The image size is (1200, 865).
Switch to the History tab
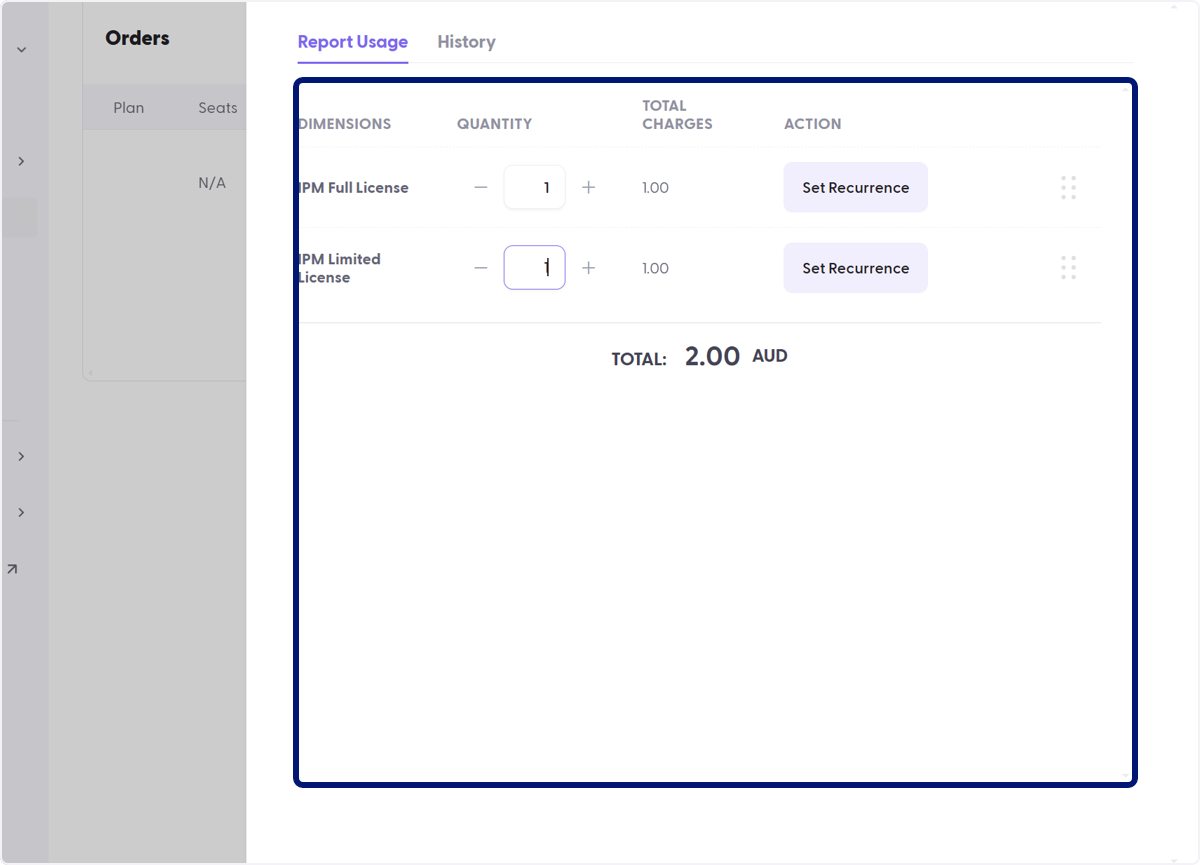pos(466,42)
